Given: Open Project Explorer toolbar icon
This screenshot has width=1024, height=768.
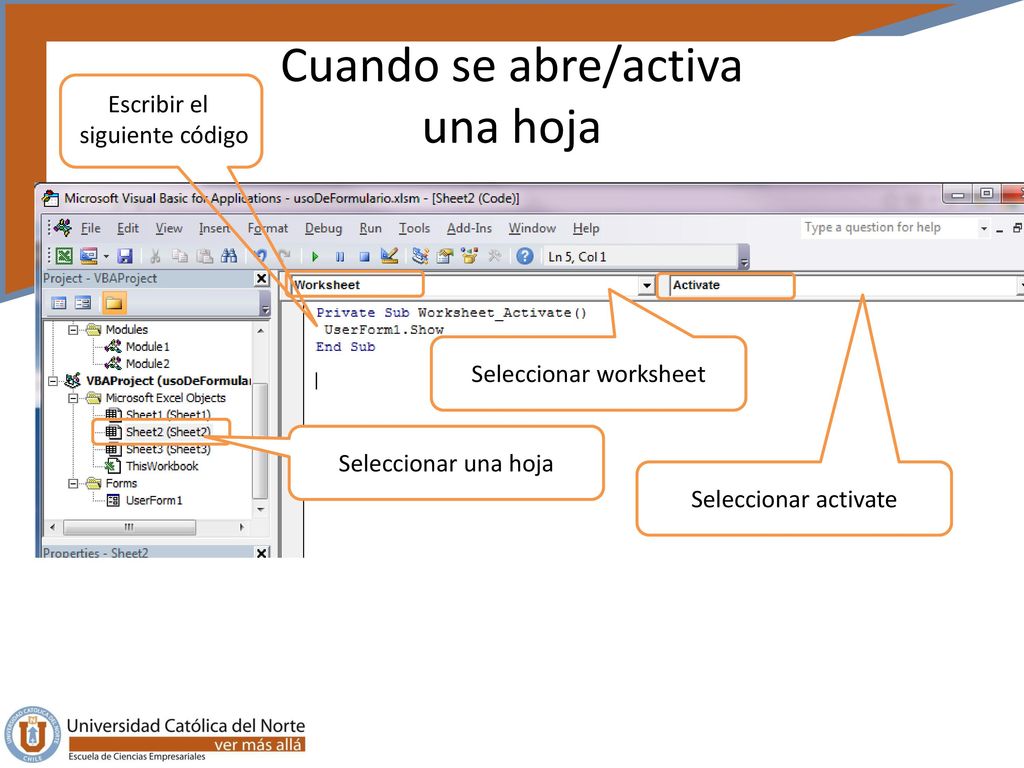Looking at the screenshot, I should (420, 256).
